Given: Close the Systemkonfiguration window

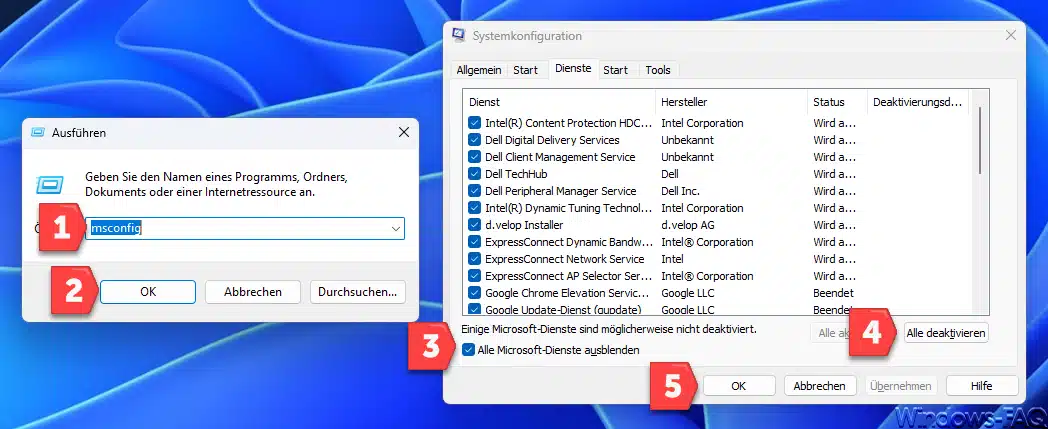Looking at the screenshot, I should [1011, 36].
